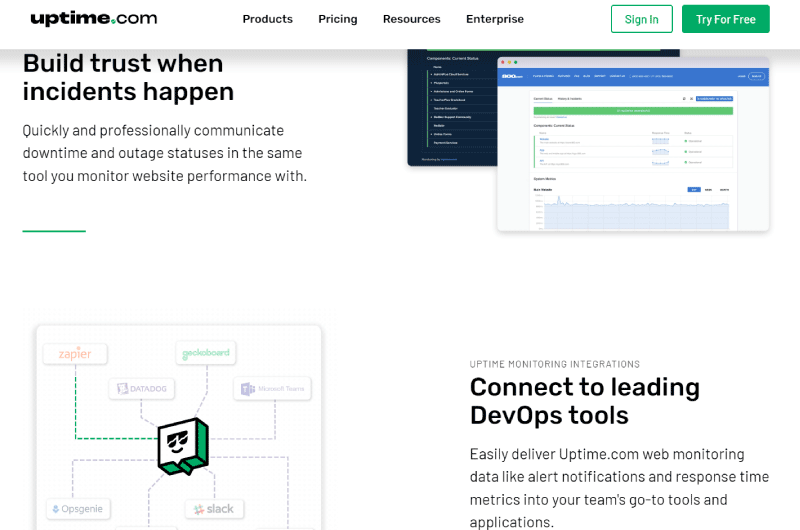
Task: Click the Try For Free button
Action: point(725,19)
